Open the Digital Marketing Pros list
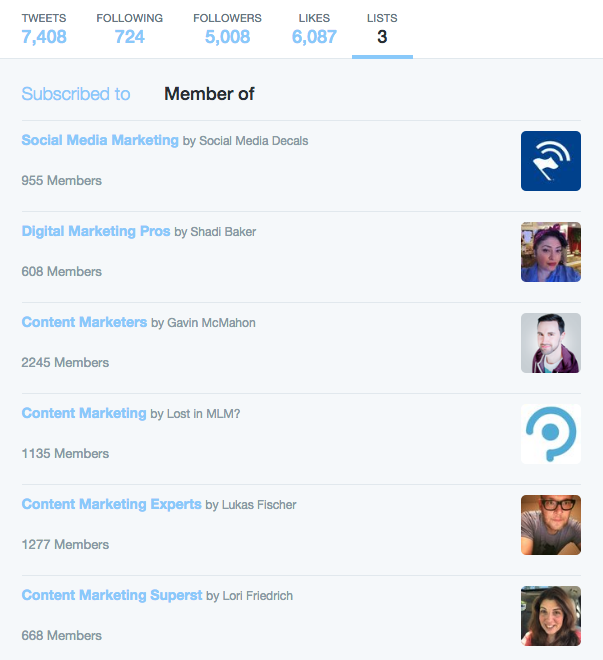603x660 pixels. 96,231
